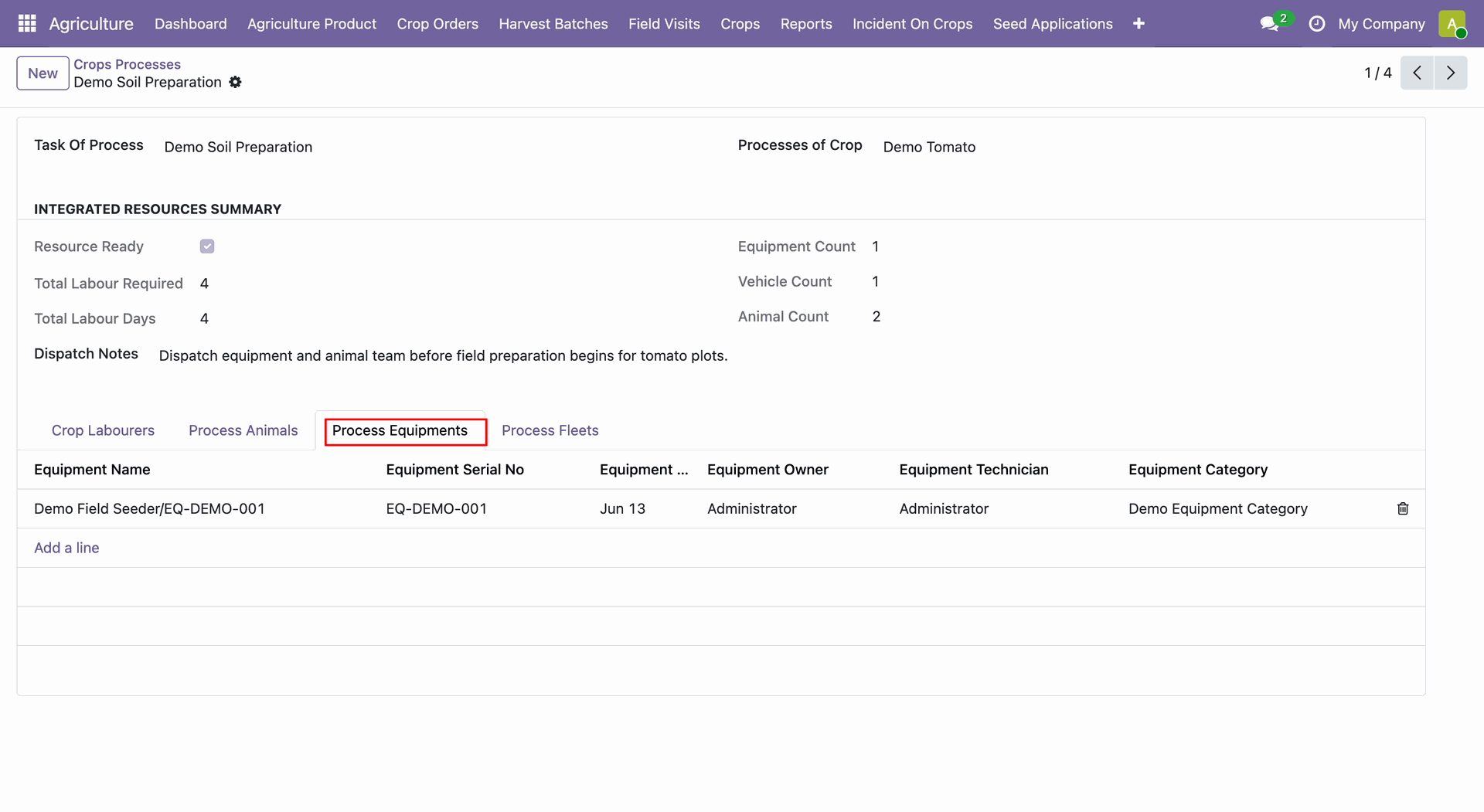1484x812 pixels.
Task: Switch to the Process Fleets tab
Action: 550,430
